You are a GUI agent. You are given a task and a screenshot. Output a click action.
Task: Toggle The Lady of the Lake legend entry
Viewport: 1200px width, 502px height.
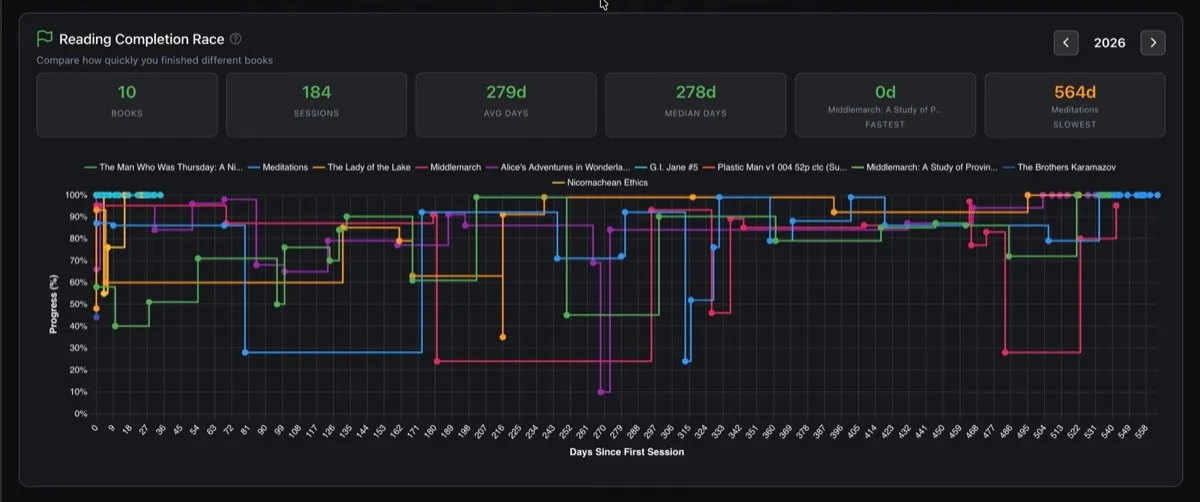[x=363, y=168]
